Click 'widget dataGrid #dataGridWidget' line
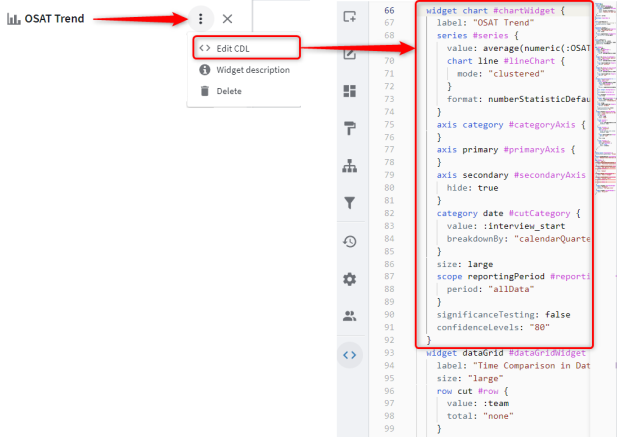Viewport: 617px width, 437px height. [x=506, y=353]
